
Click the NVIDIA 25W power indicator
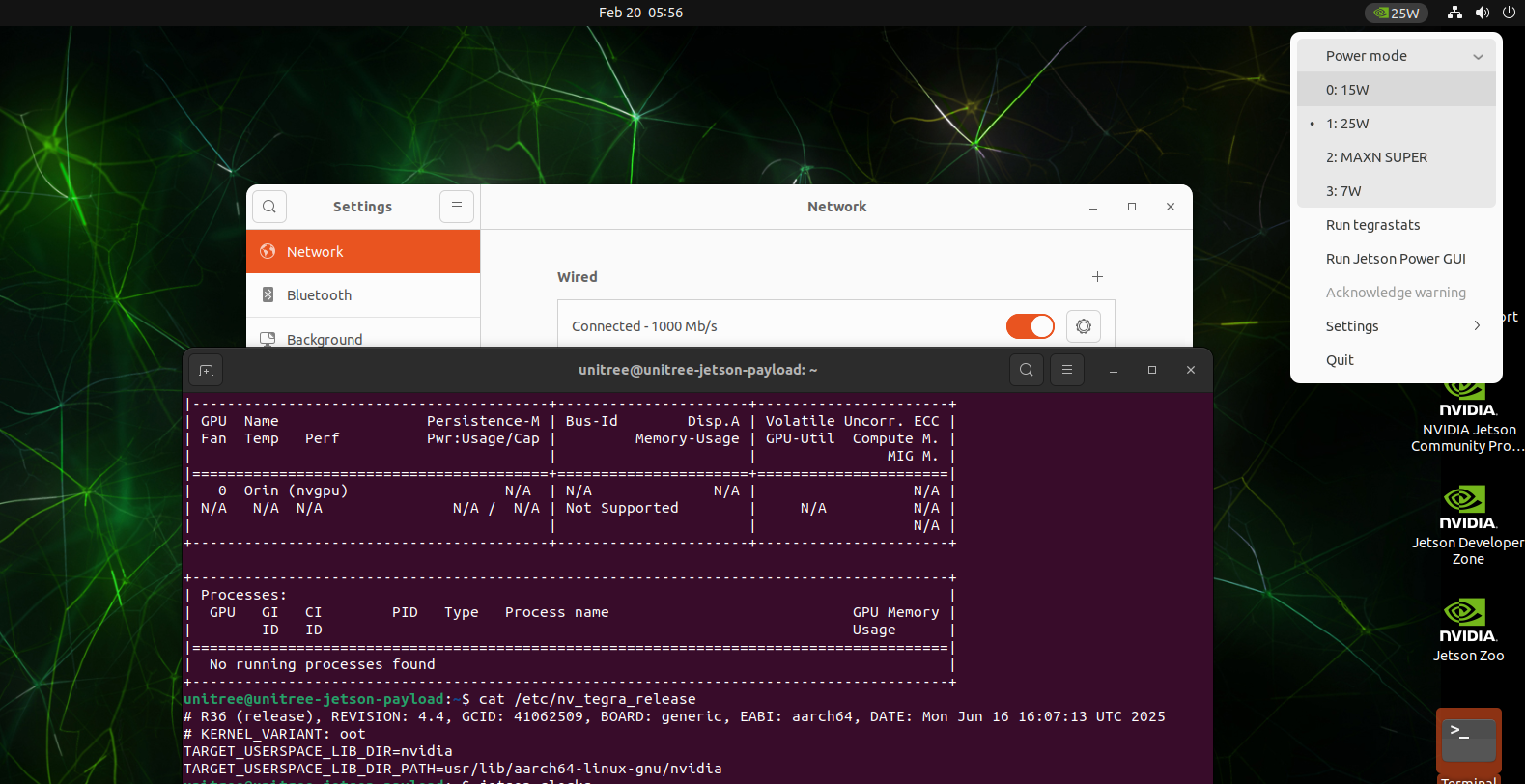(x=1397, y=13)
